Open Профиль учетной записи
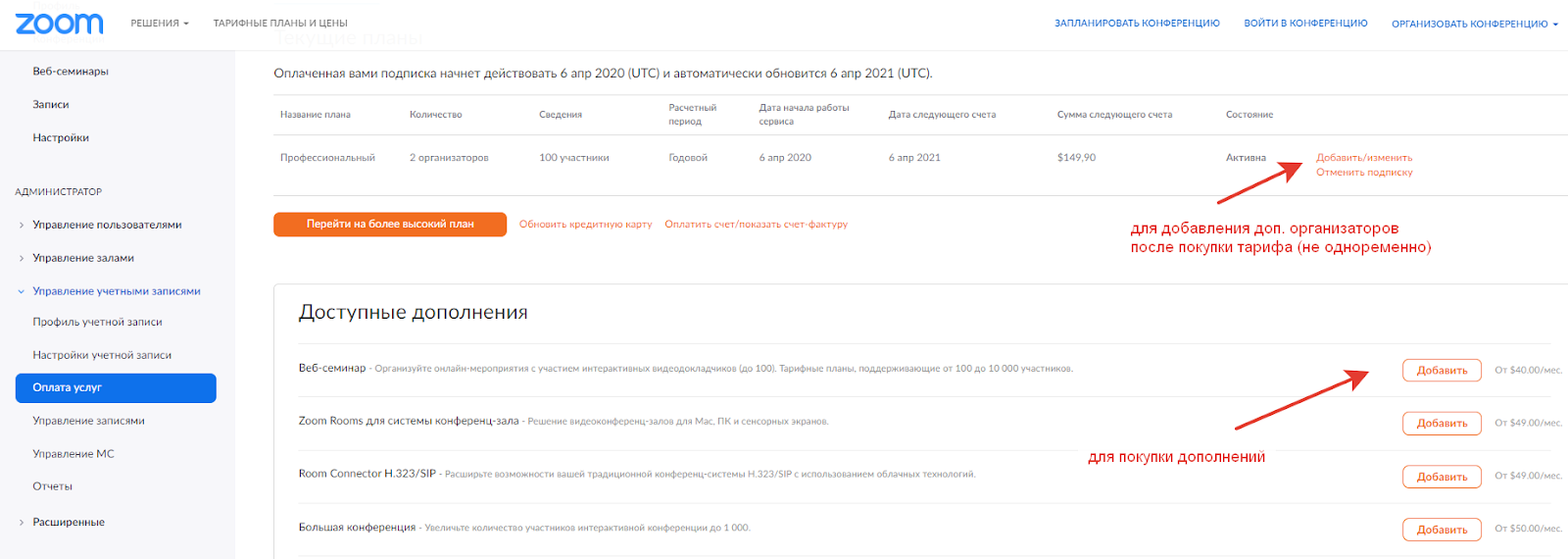The width and height of the screenshot is (1568, 559). click(x=97, y=322)
